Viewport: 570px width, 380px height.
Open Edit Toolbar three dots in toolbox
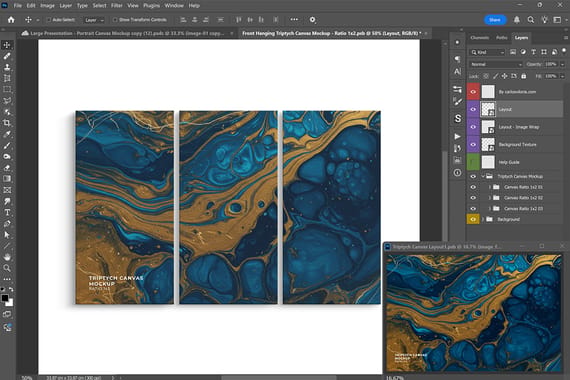(7, 279)
